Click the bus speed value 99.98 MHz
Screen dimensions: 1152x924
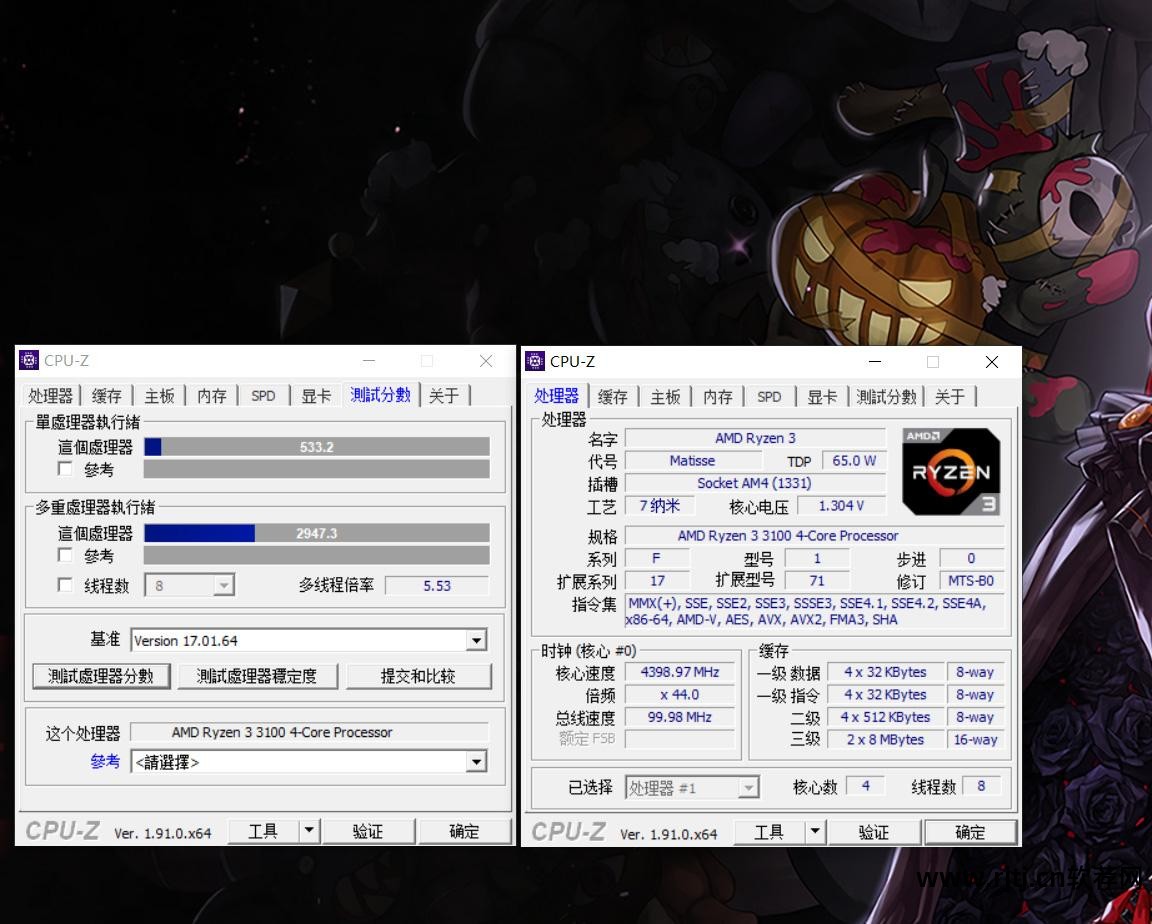tap(680, 717)
